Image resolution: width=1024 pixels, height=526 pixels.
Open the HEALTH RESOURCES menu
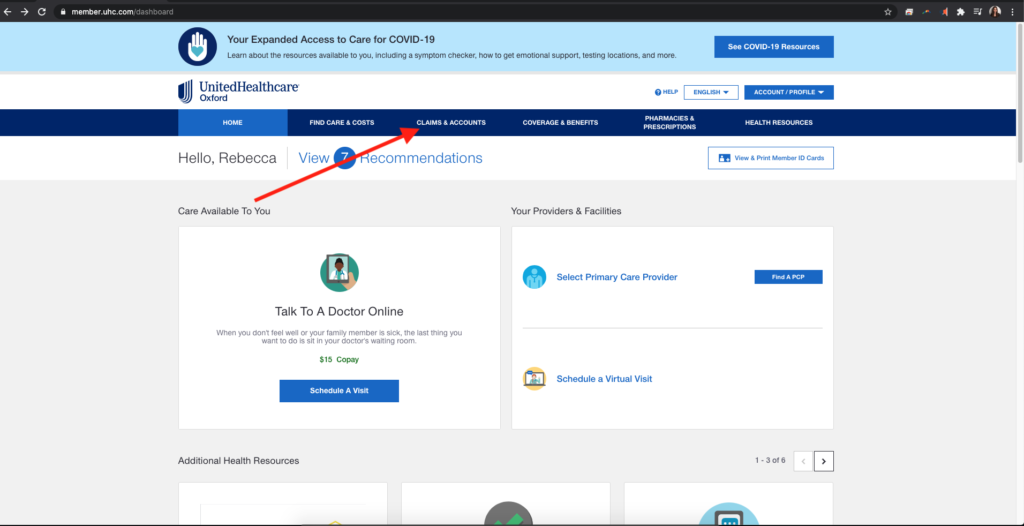point(778,123)
